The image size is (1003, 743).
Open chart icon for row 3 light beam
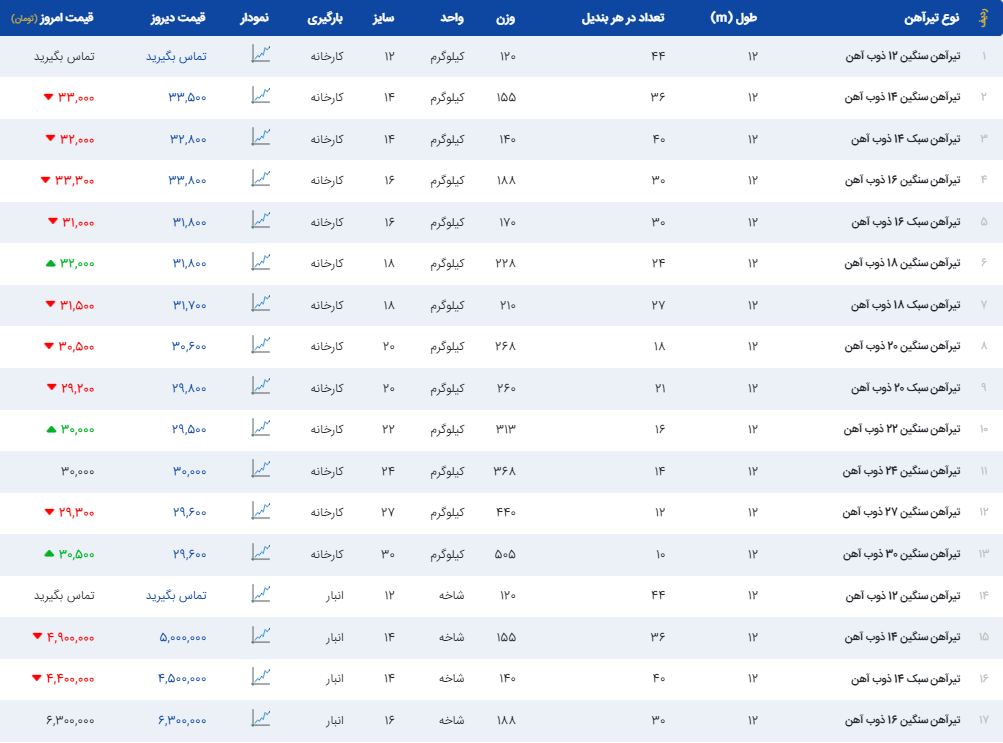[261, 138]
